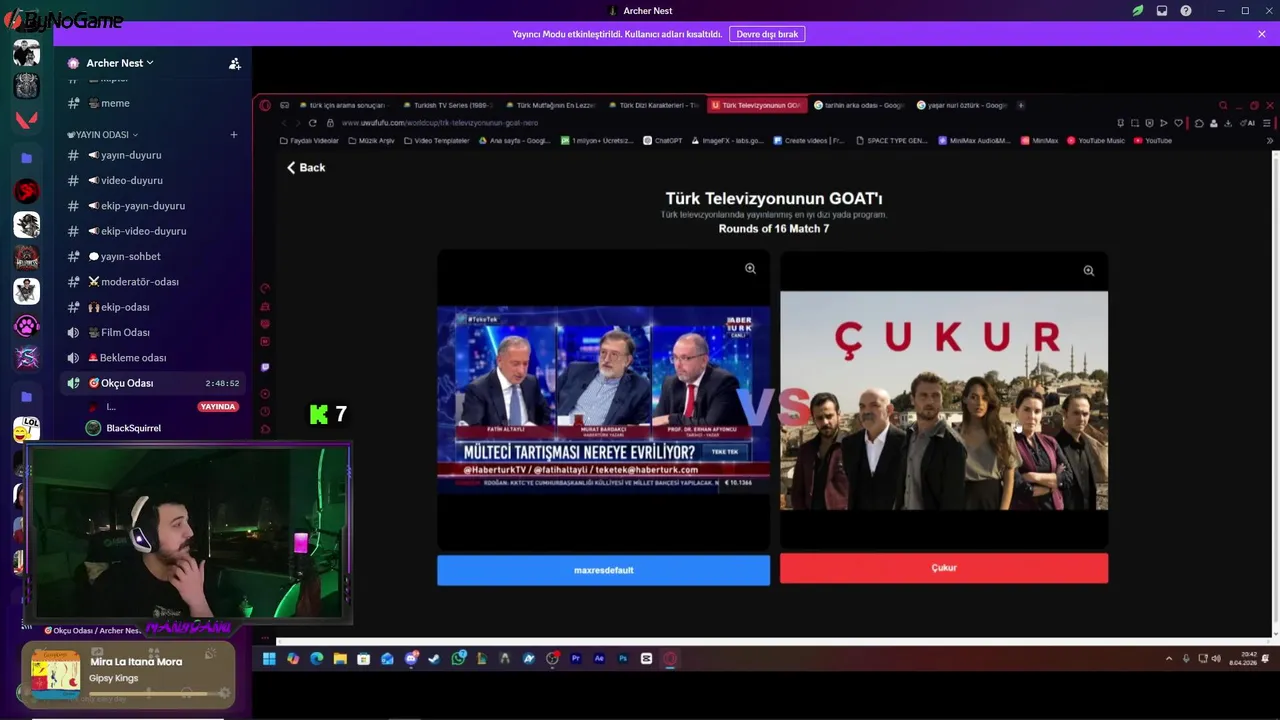The width and height of the screenshot is (1280, 720).
Task: Zoom the Çukur image magnifier
Action: (x=1089, y=270)
